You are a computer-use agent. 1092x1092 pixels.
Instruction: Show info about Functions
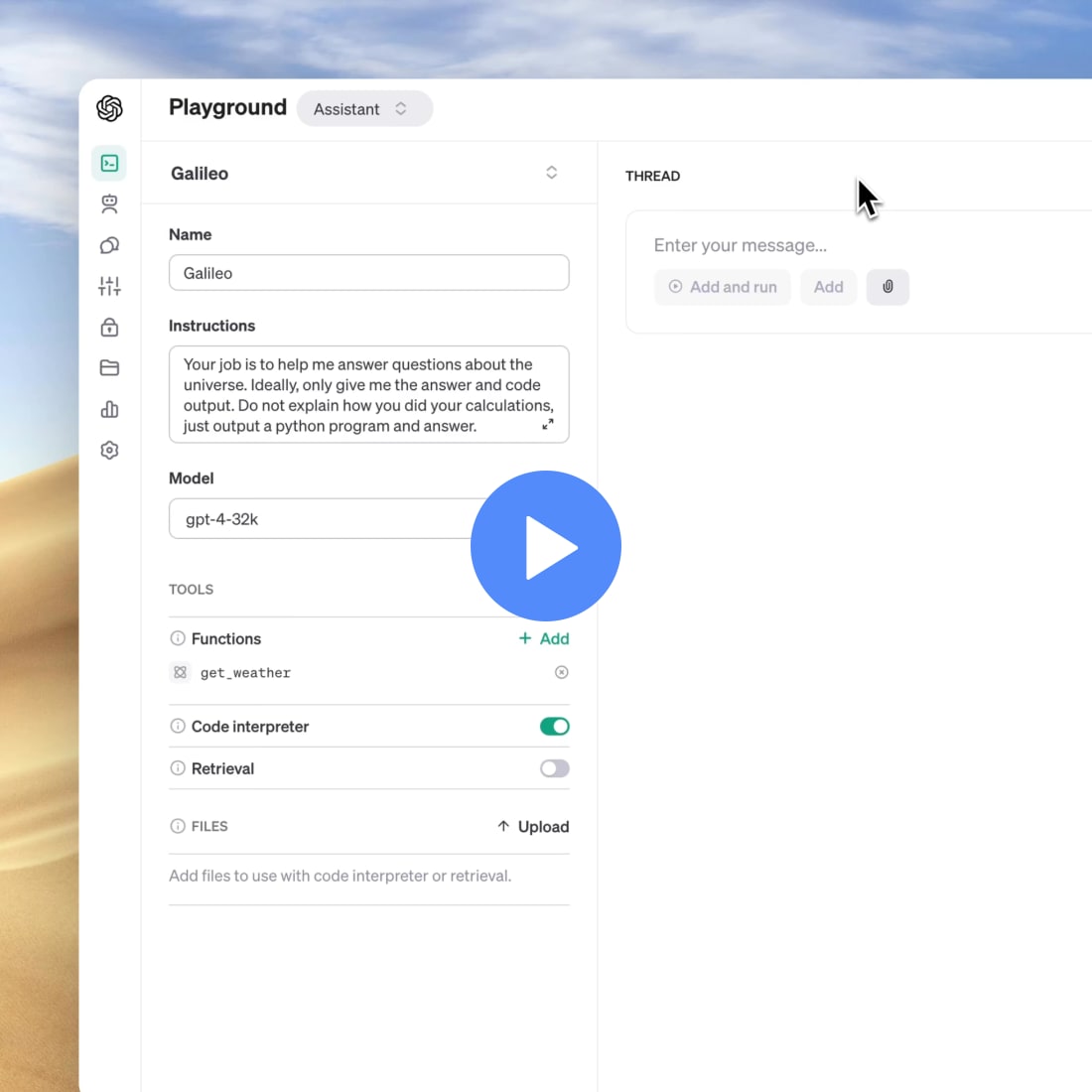point(178,638)
